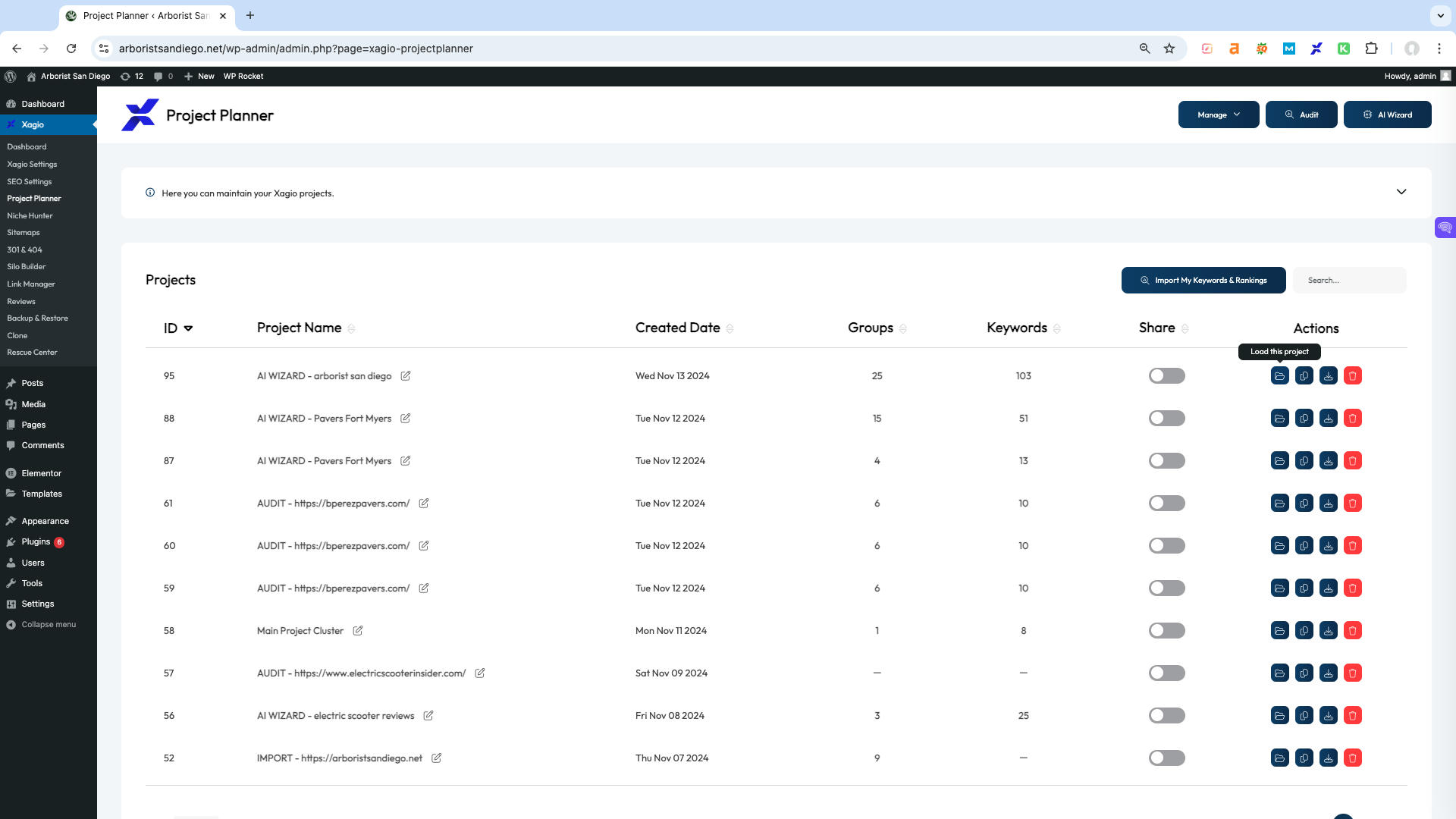Screen dimensions: 1456x819
Task: Reload the browser page
Action: point(71,49)
